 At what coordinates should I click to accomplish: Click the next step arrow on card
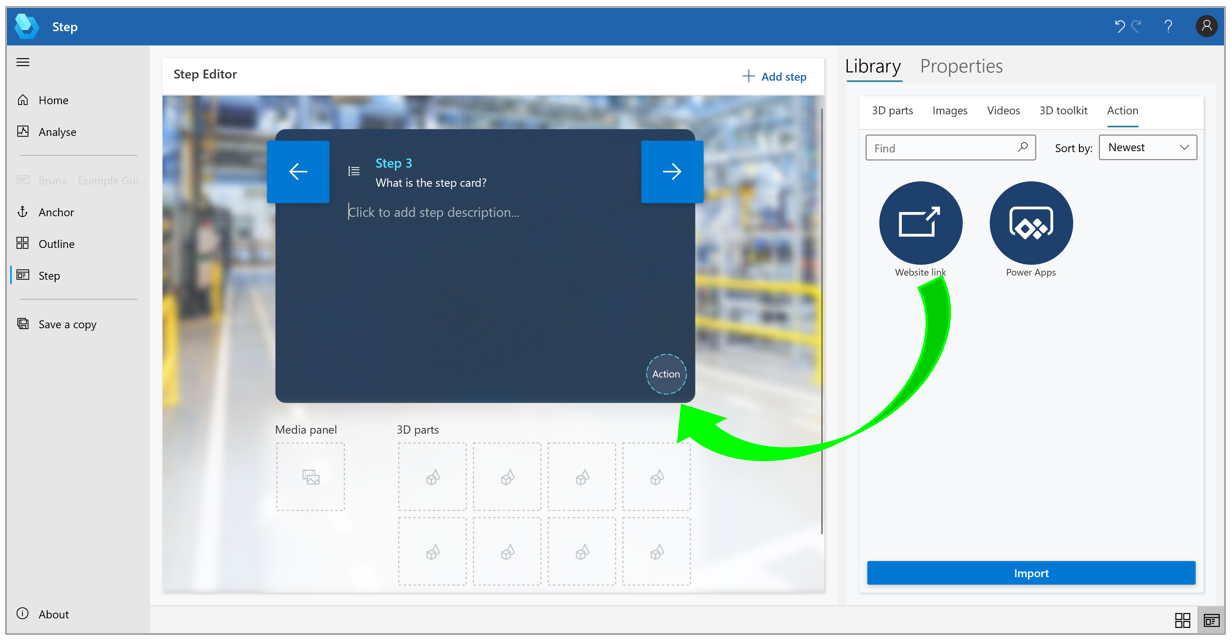click(x=672, y=171)
